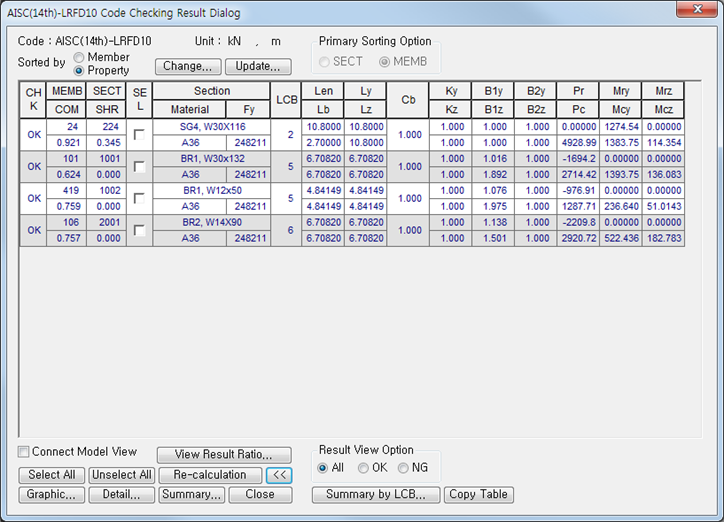Click the LCB column header
Viewport: 724px width, 522px height.
(x=286, y=100)
